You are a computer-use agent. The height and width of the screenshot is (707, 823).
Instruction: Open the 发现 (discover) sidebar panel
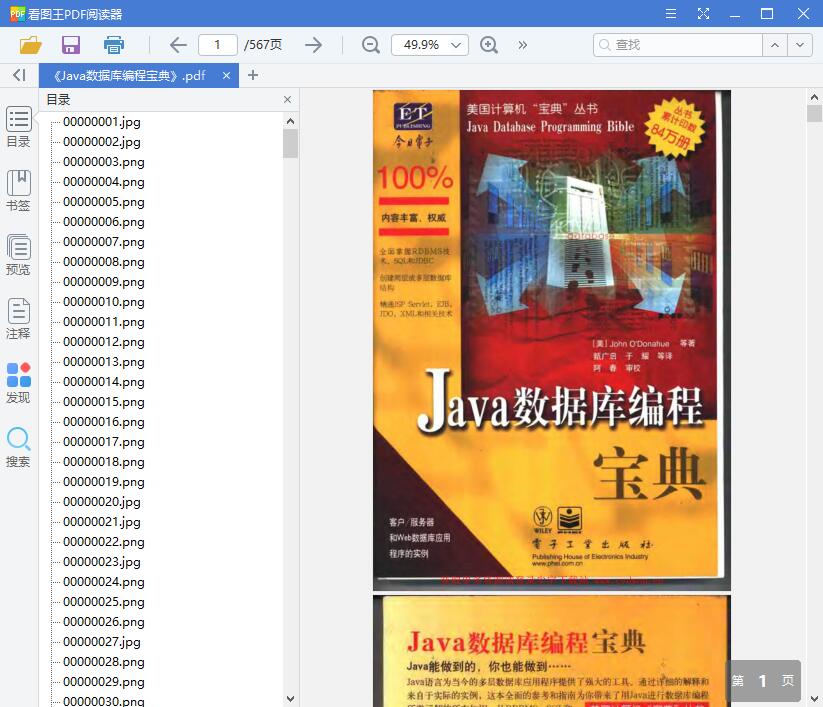click(18, 383)
